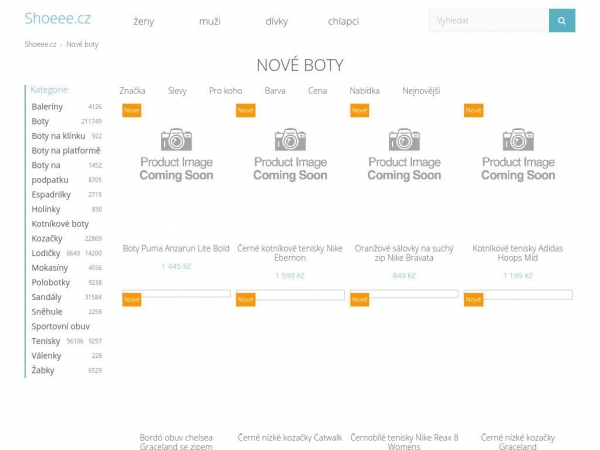This screenshot has width=600, height=450.
Task: Open Boty Puma Anzarun Lite Bold title
Action: pos(176,248)
